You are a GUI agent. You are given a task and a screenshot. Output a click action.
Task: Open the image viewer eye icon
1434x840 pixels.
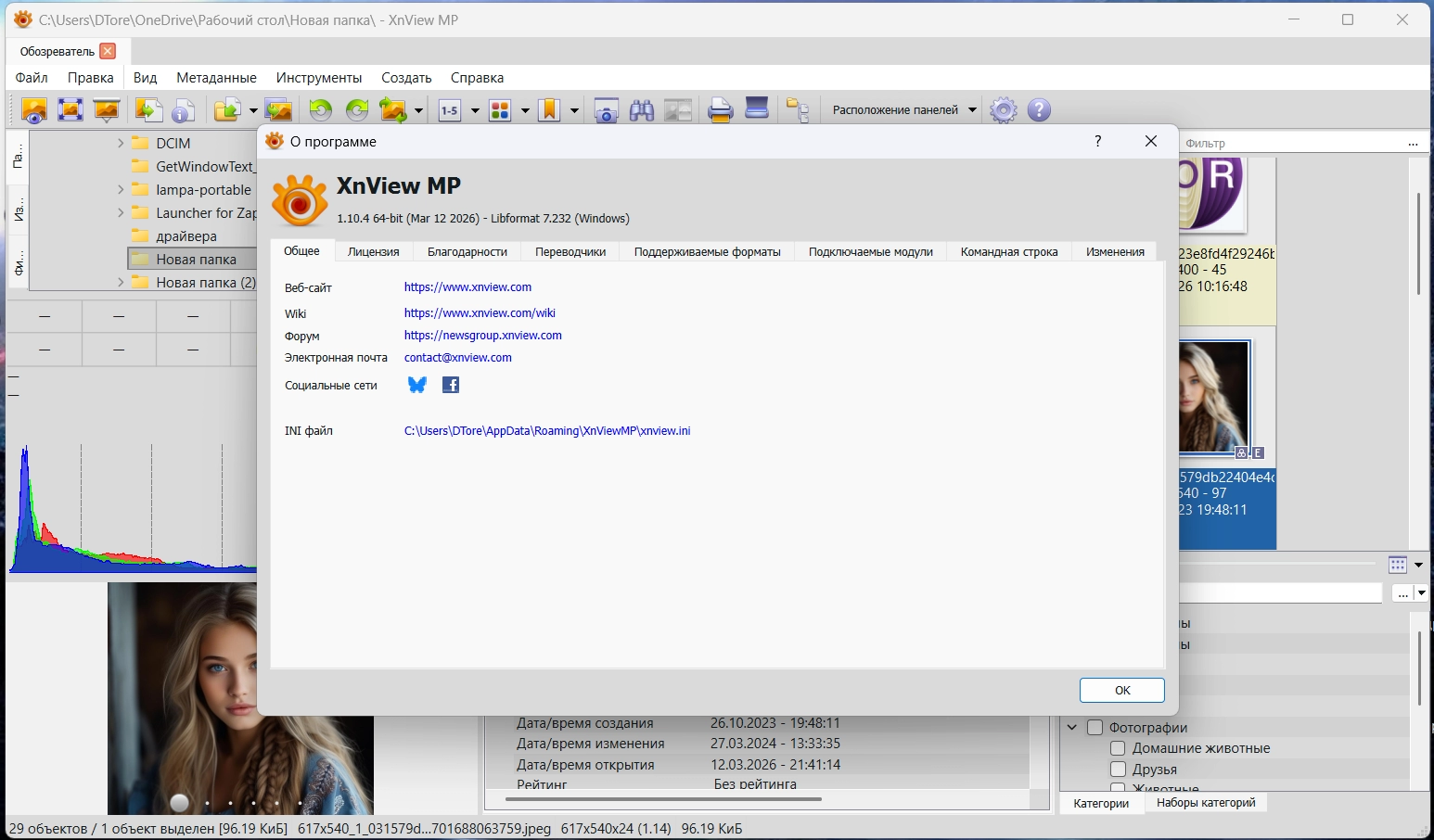click(x=34, y=110)
